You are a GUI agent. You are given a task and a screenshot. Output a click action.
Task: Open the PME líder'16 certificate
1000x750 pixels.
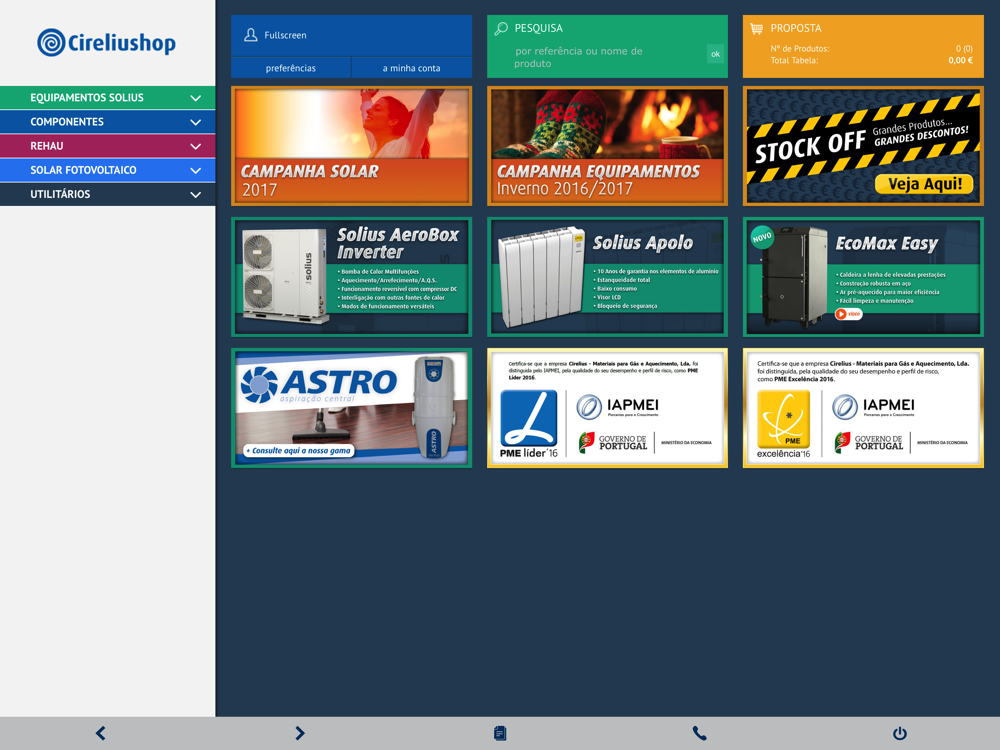pyautogui.click(x=607, y=408)
